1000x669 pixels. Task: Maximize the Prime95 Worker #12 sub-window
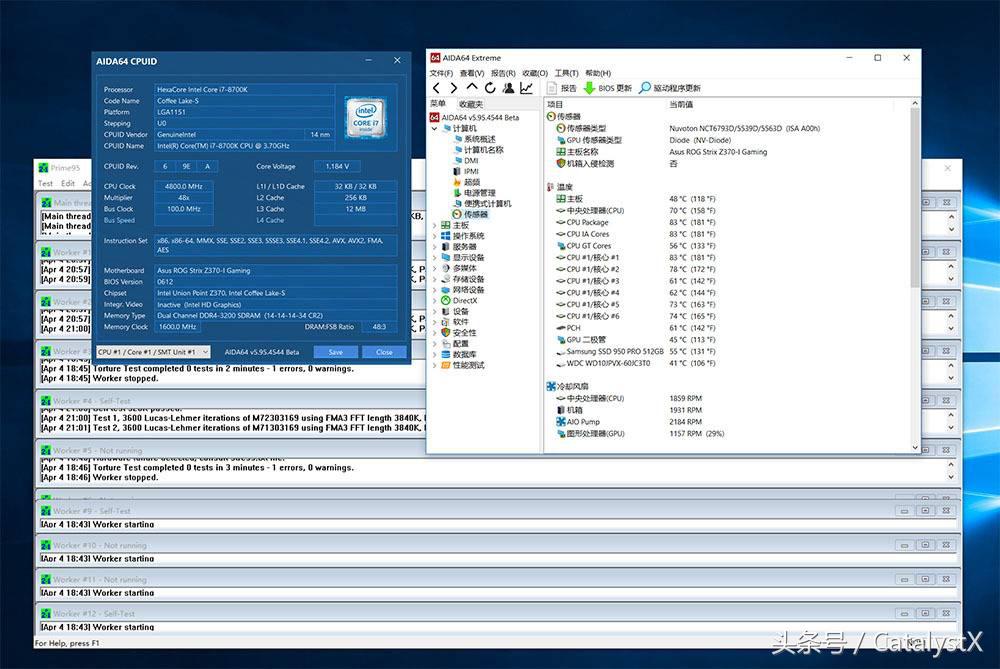pyautogui.click(x=925, y=614)
